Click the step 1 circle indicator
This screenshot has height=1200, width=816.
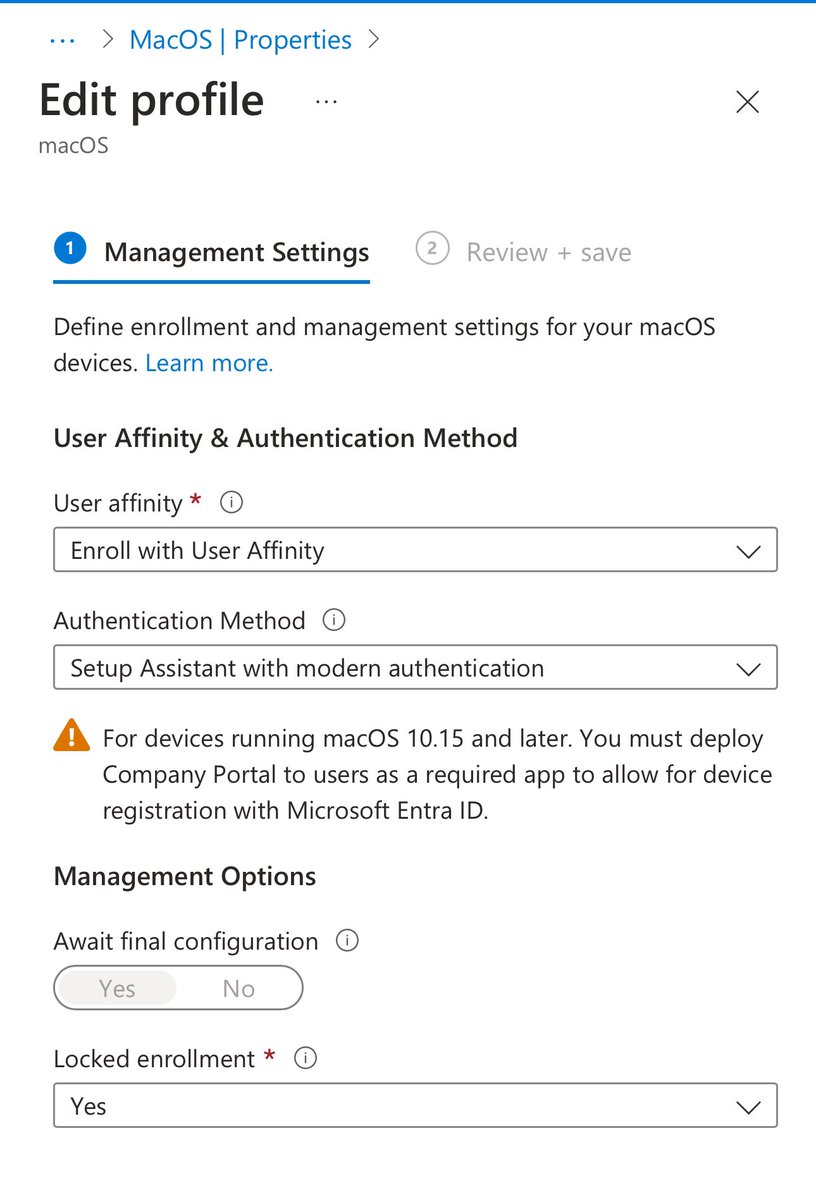pyautogui.click(x=70, y=250)
